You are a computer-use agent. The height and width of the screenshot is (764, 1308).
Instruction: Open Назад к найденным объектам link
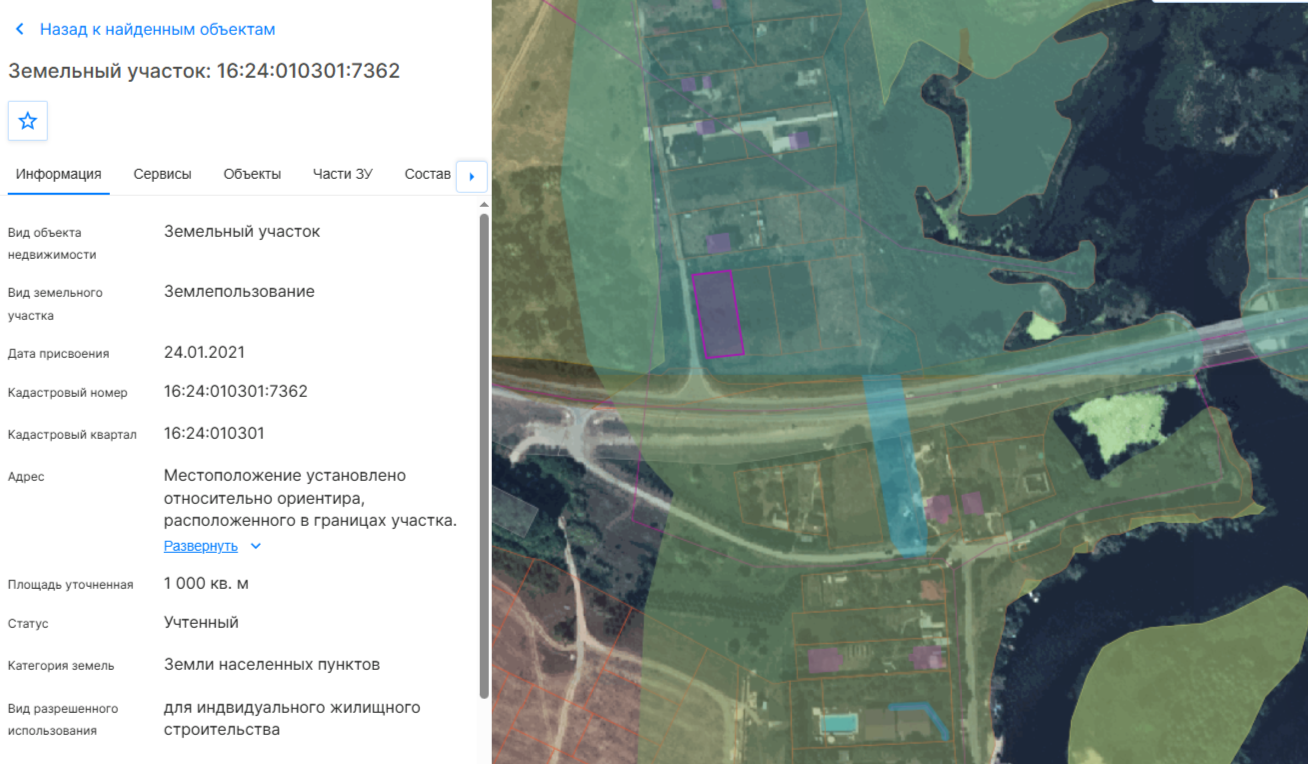tap(157, 30)
